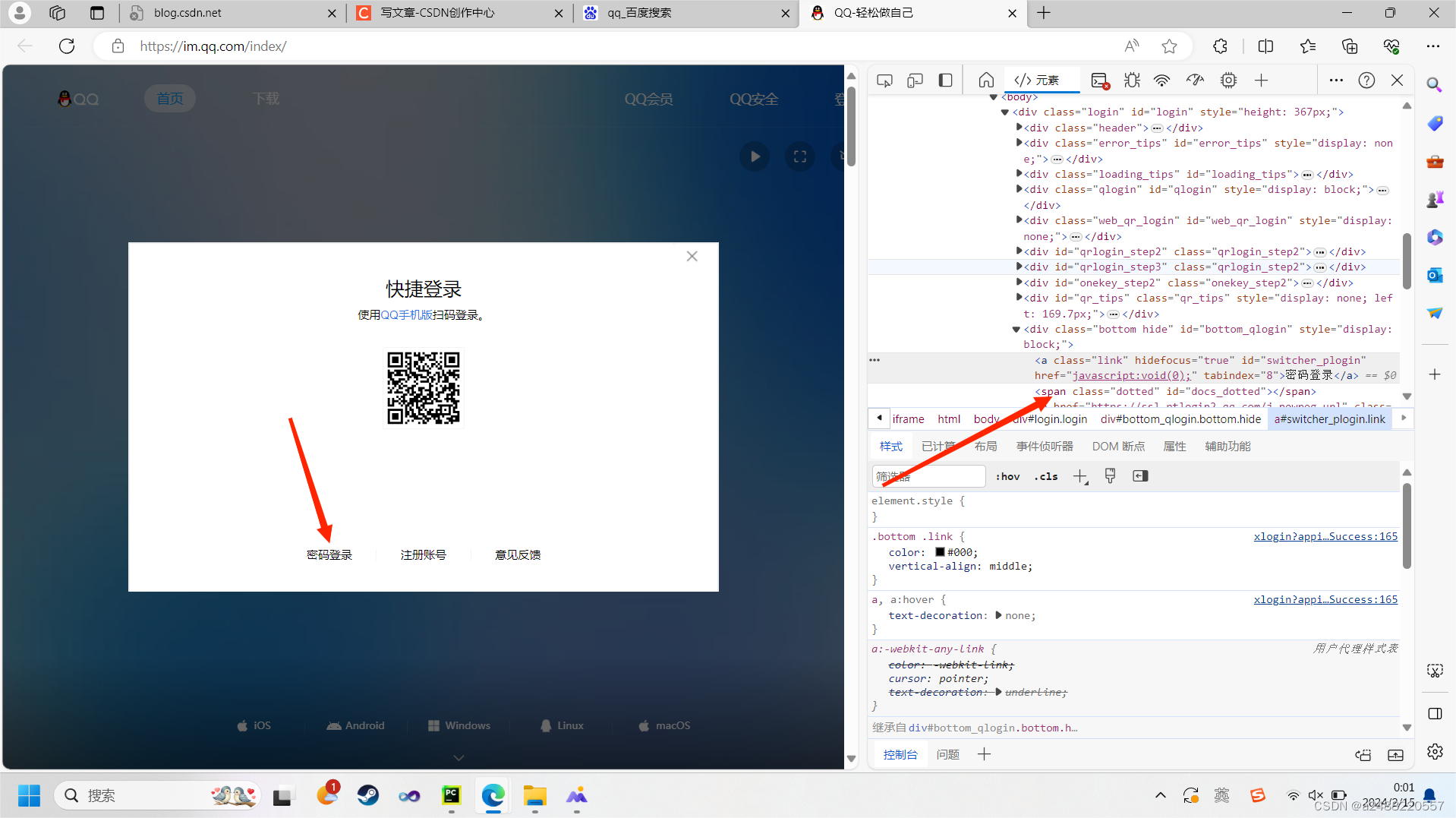Click the fullscreen icon on QQ page
1456x818 pixels.
tap(800, 156)
